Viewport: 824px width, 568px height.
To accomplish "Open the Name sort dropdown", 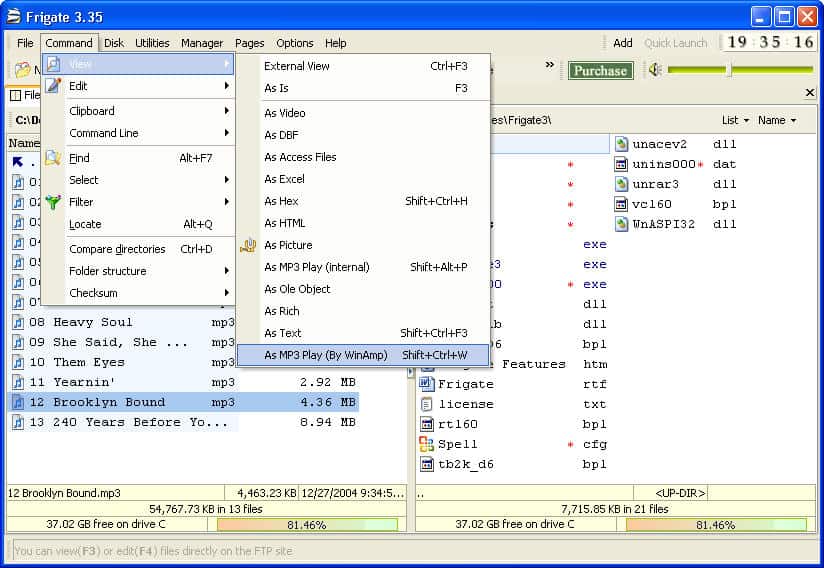I will pos(777,120).
